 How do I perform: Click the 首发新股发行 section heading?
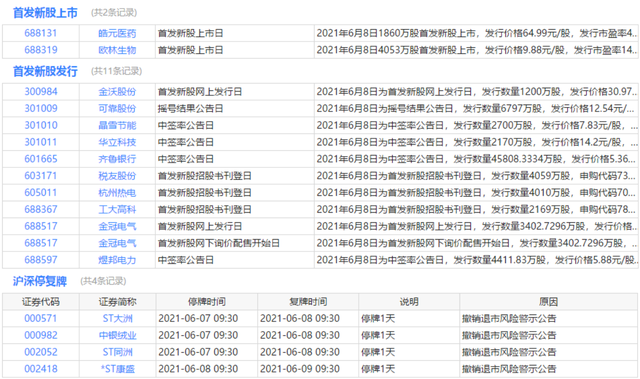pos(45,71)
